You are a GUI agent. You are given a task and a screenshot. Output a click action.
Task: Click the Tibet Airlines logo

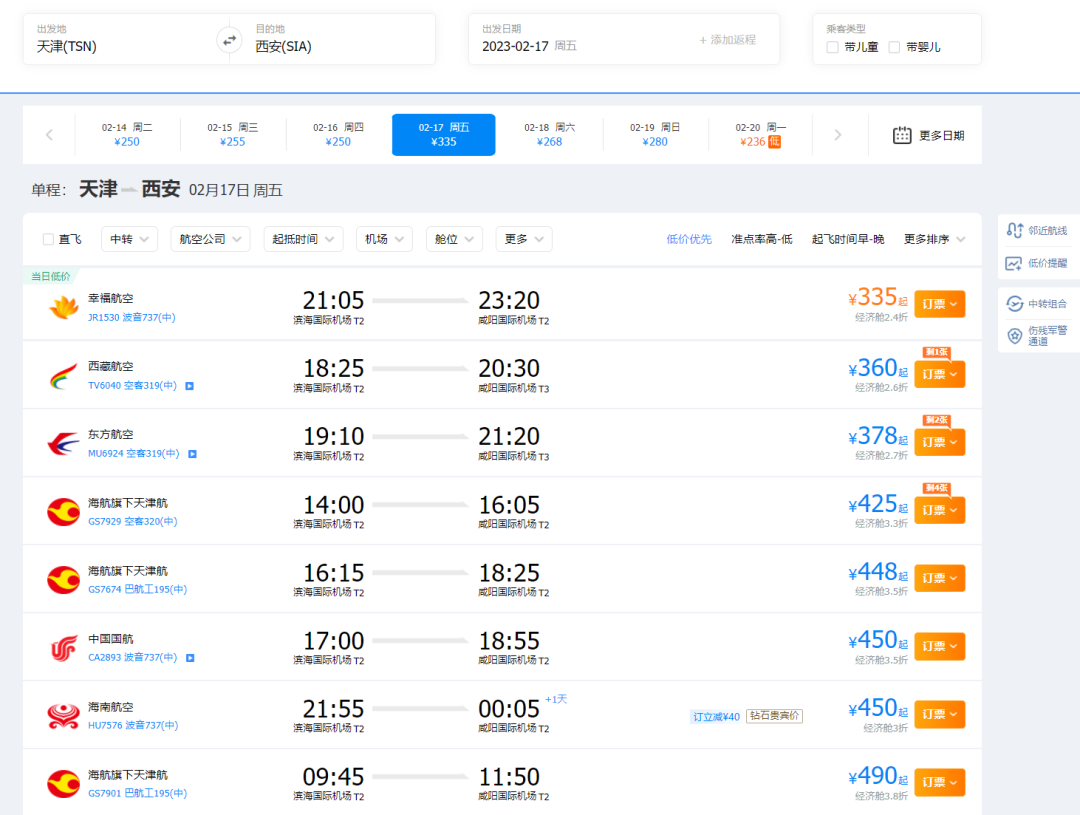pyautogui.click(x=63, y=375)
